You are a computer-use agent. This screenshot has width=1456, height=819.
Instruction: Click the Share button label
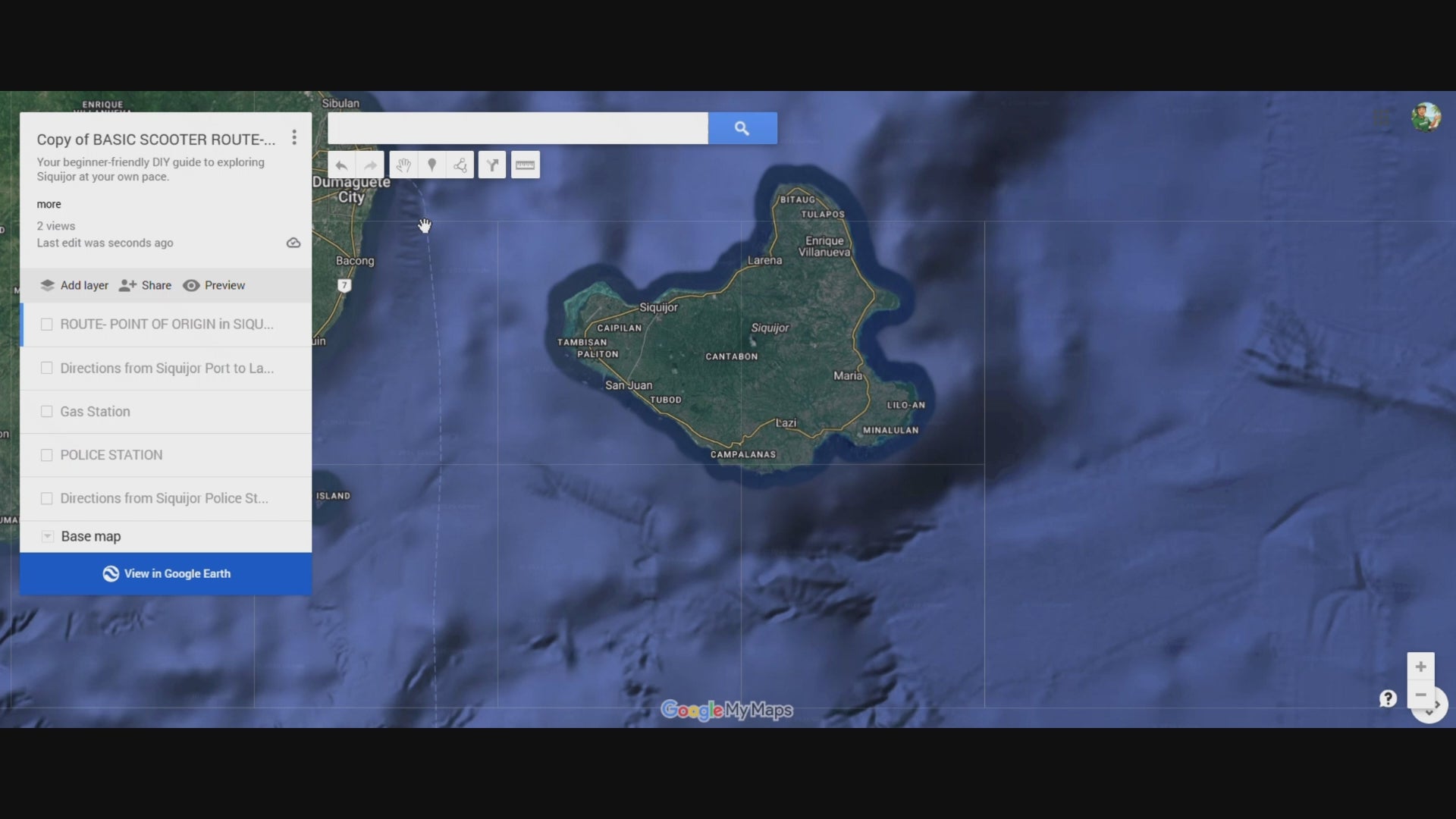pyautogui.click(x=156, y=285)
